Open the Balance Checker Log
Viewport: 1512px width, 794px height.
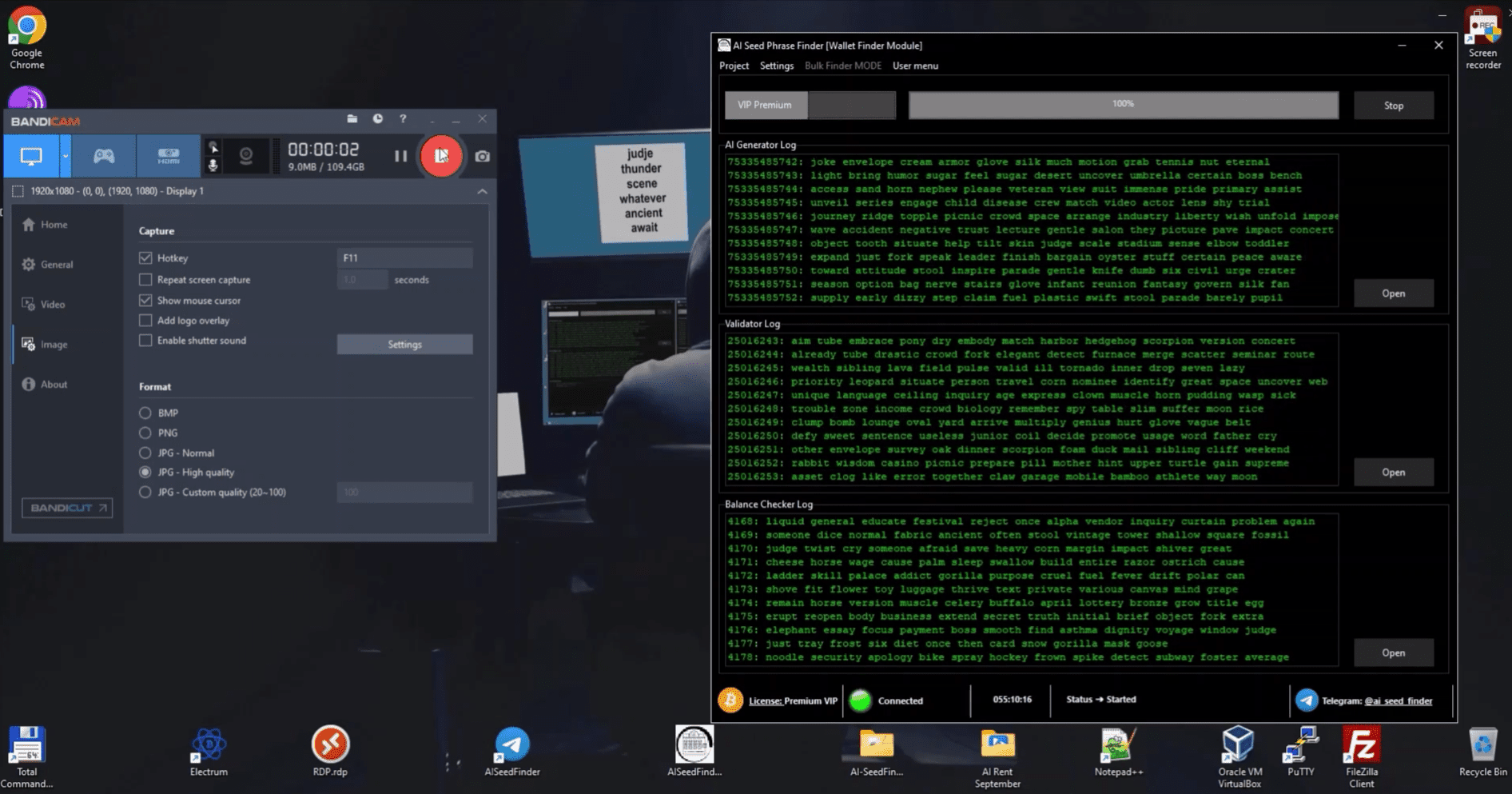click(x=1393, y=653)
